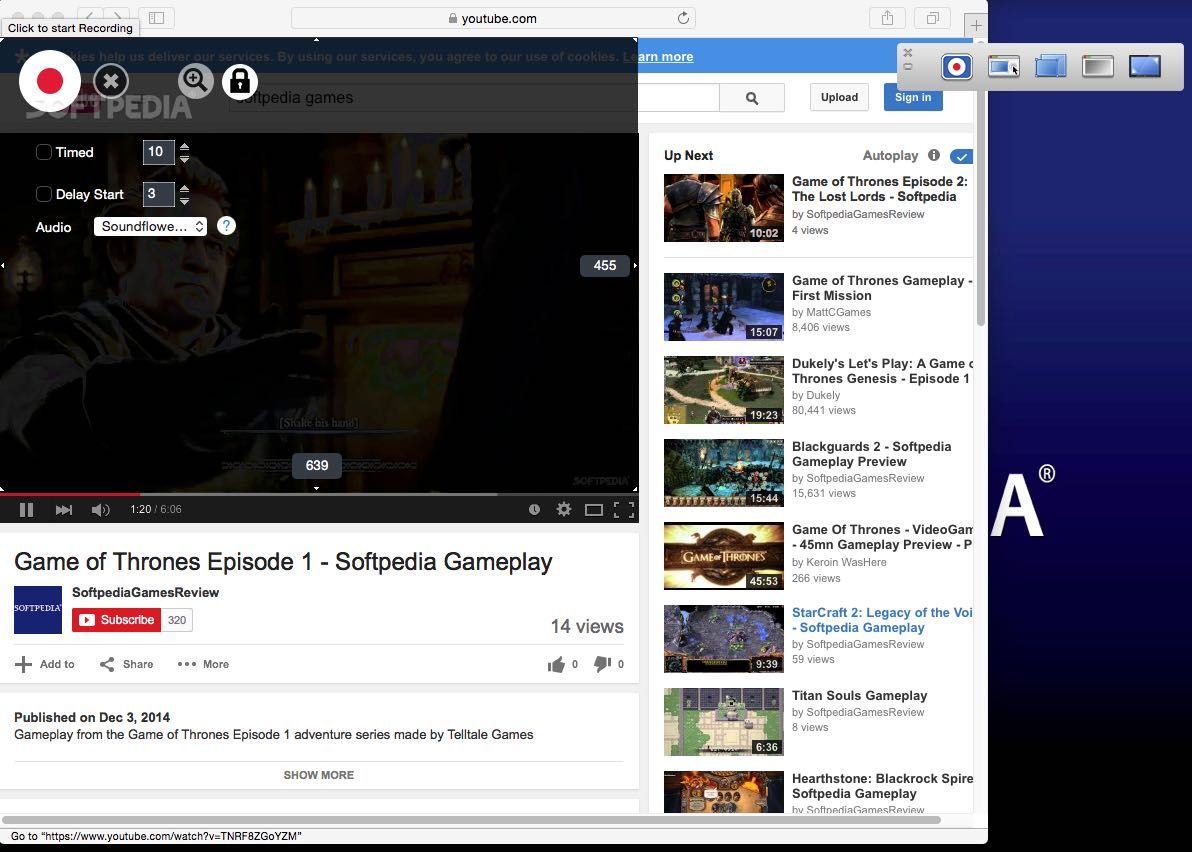1192x852 pixels.
Task: Switch to theater mode
Action: point(594,509)
